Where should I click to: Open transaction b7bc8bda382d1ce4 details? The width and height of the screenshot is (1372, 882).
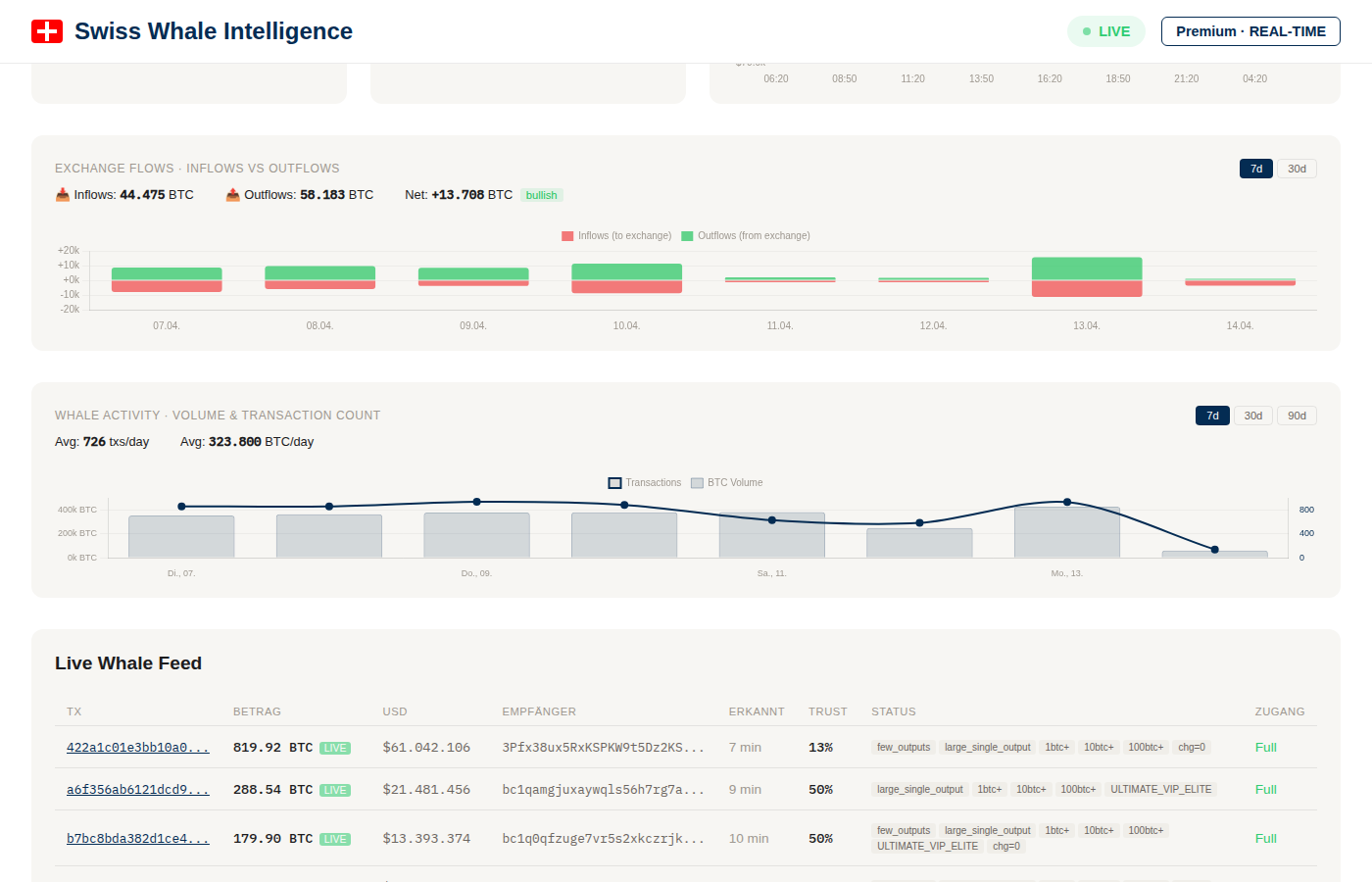(x=137, y=838)
